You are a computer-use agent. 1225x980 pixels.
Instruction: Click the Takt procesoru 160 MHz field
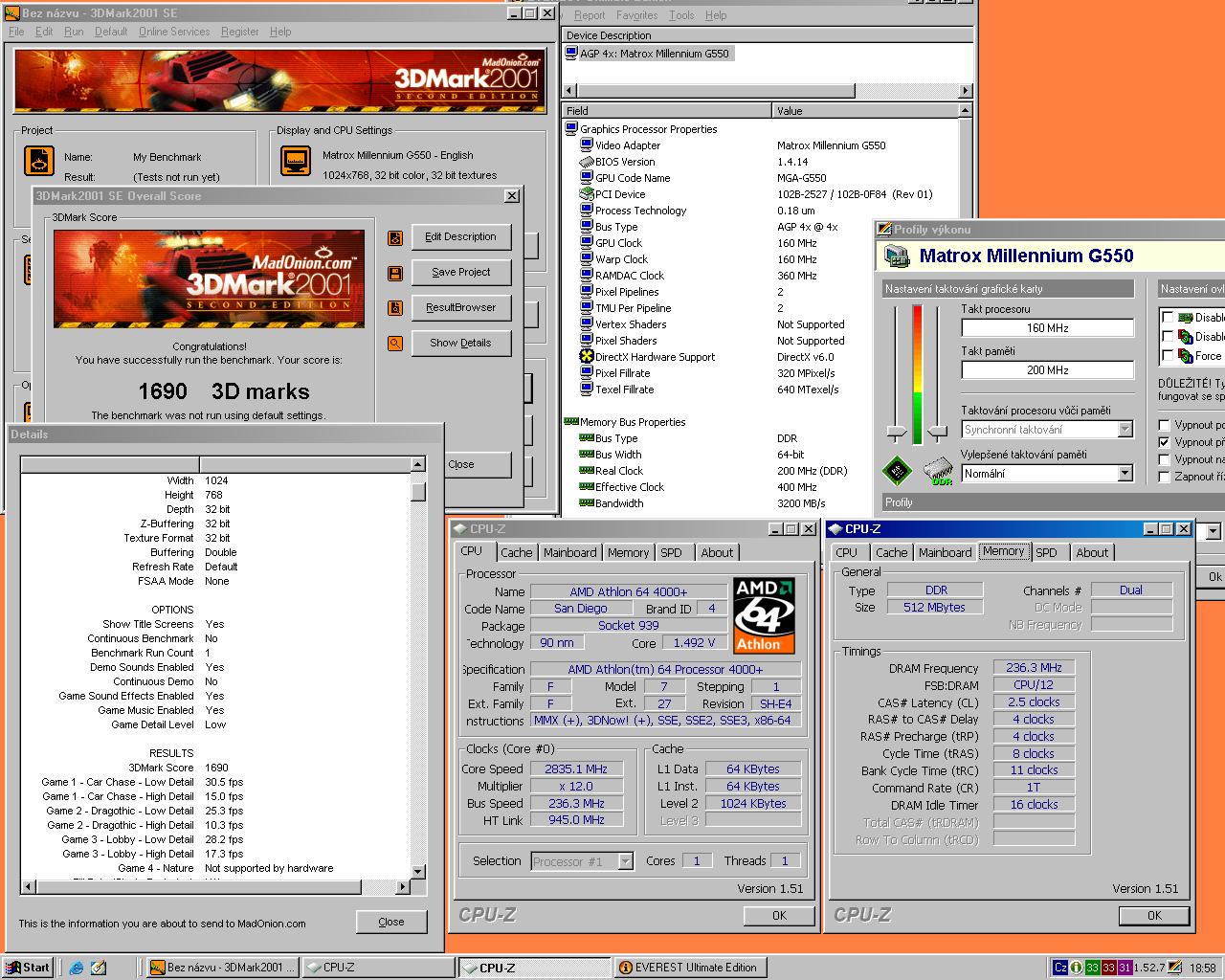pos(1047,328)
